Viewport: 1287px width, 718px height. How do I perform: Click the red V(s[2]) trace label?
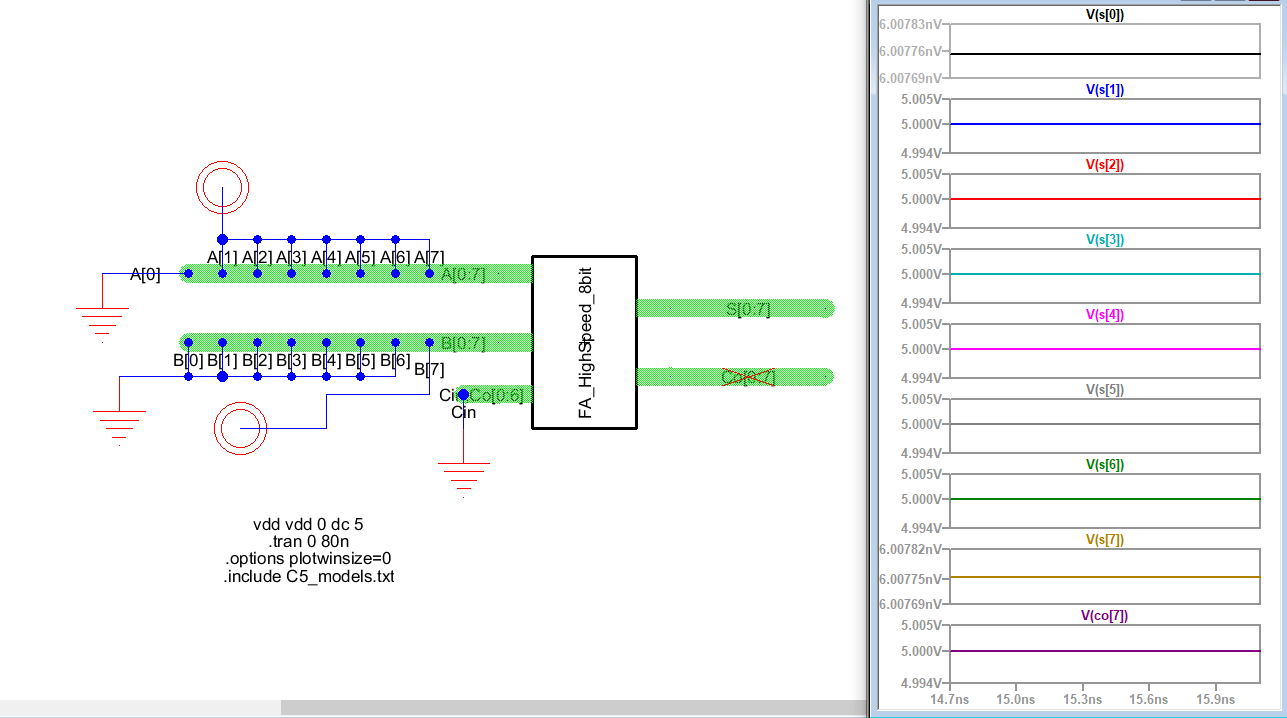pyautogui.click(x=1104, y=165)
